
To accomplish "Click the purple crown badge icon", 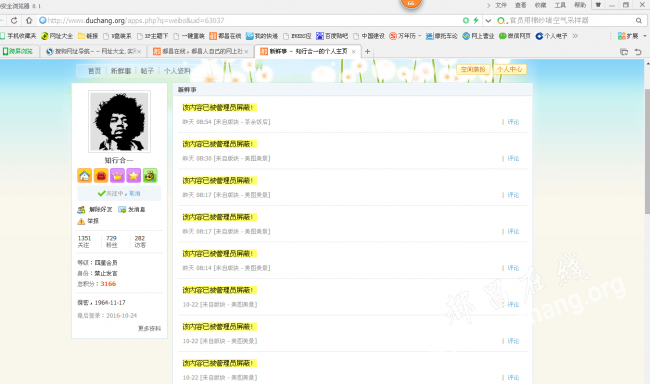I will coord(117,175).
